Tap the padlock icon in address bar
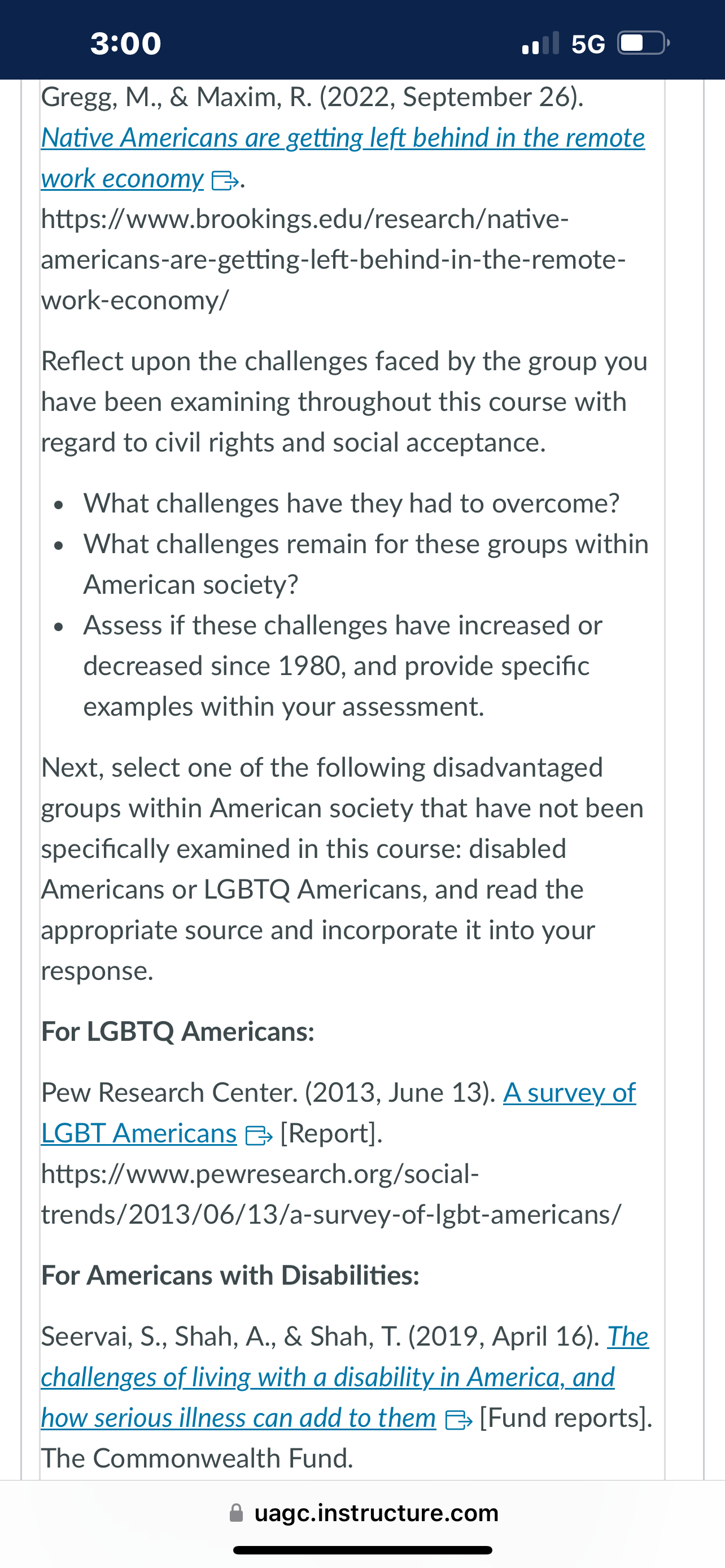Screen dimensions: 725x1568 236,1513
